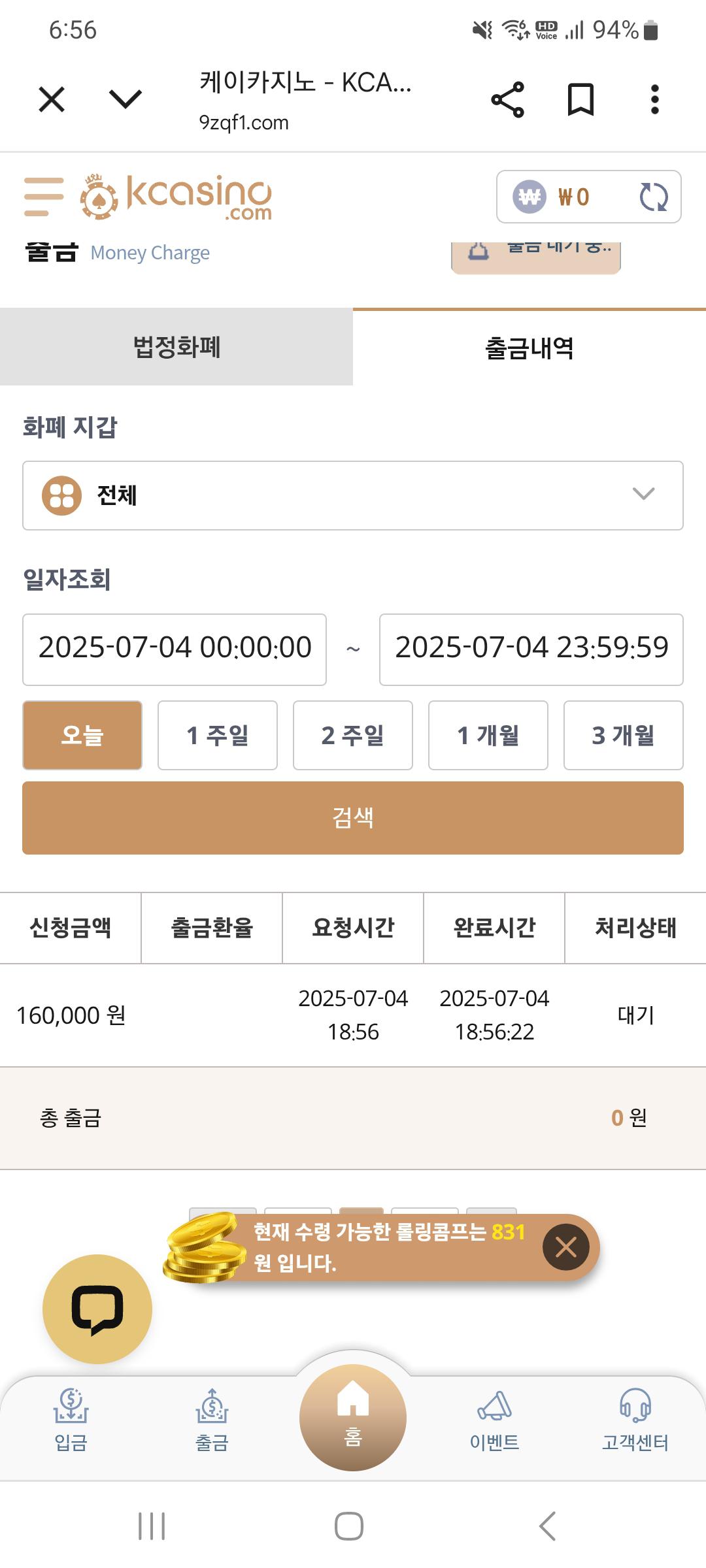The width and height of the screenshot is (706, 1568).
Task: Go to 입금 deposit page
Action: pos(71,1420)
